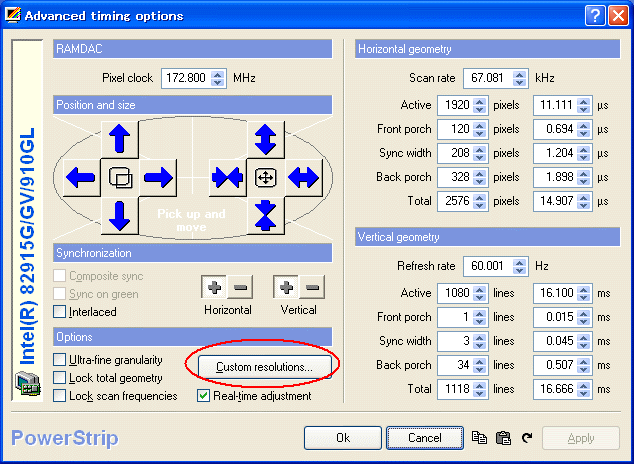Adjust the Refresh rate Hz stepper
Image resolution: width=634 pixels, height=464 pixels.
pos(520,266)
